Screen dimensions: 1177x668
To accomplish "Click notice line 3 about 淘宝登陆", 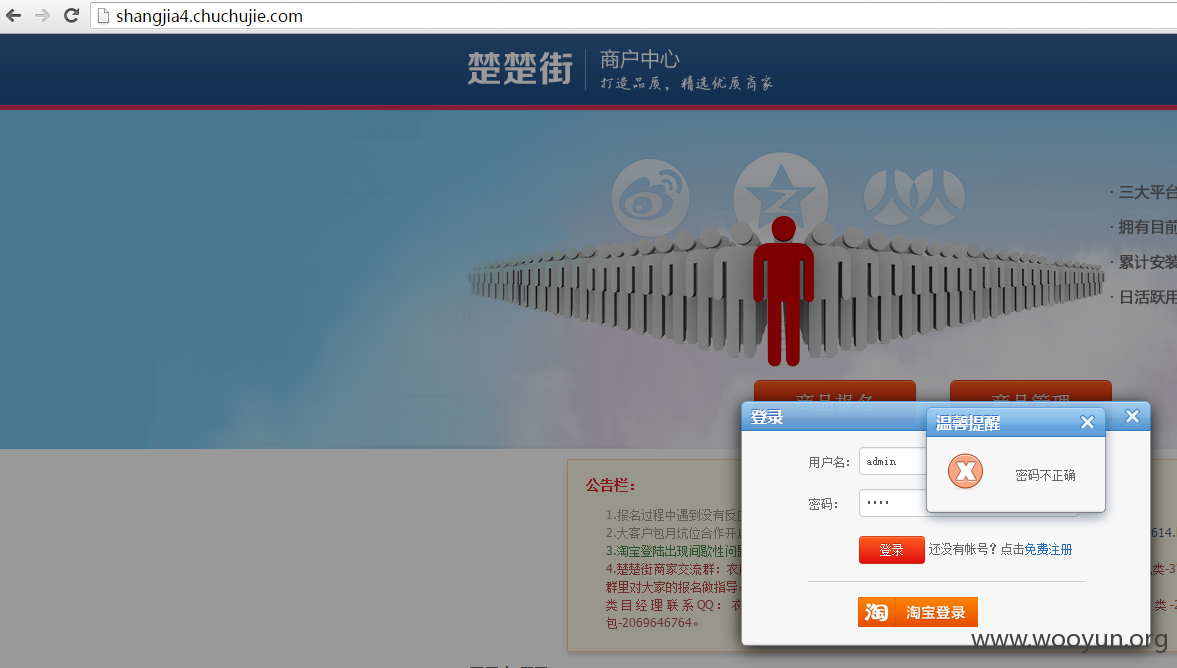I will tap(674, 551).
